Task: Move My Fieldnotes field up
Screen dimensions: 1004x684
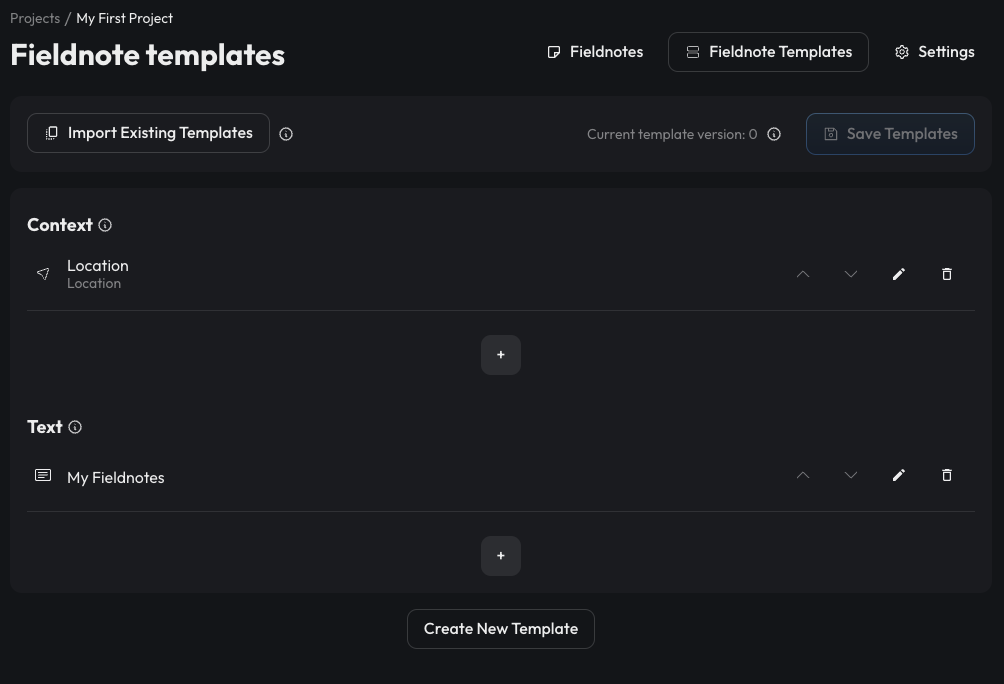Action: click(x=802, y=475)
